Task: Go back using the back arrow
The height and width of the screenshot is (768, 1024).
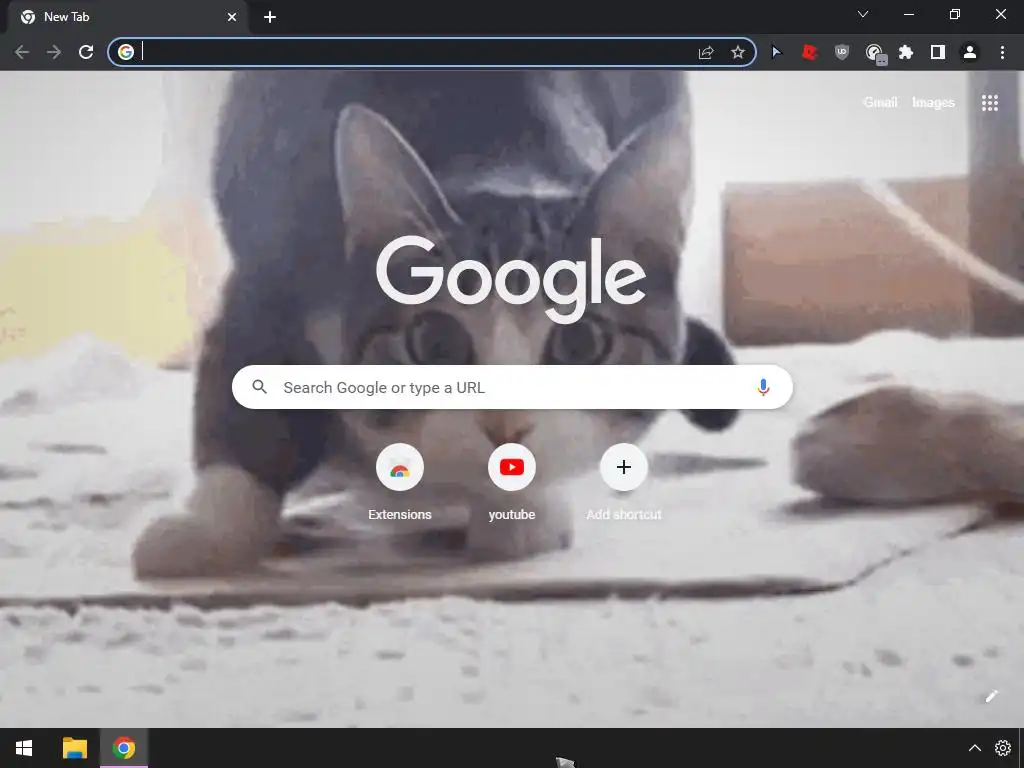Action: click(x=22, y=52)
